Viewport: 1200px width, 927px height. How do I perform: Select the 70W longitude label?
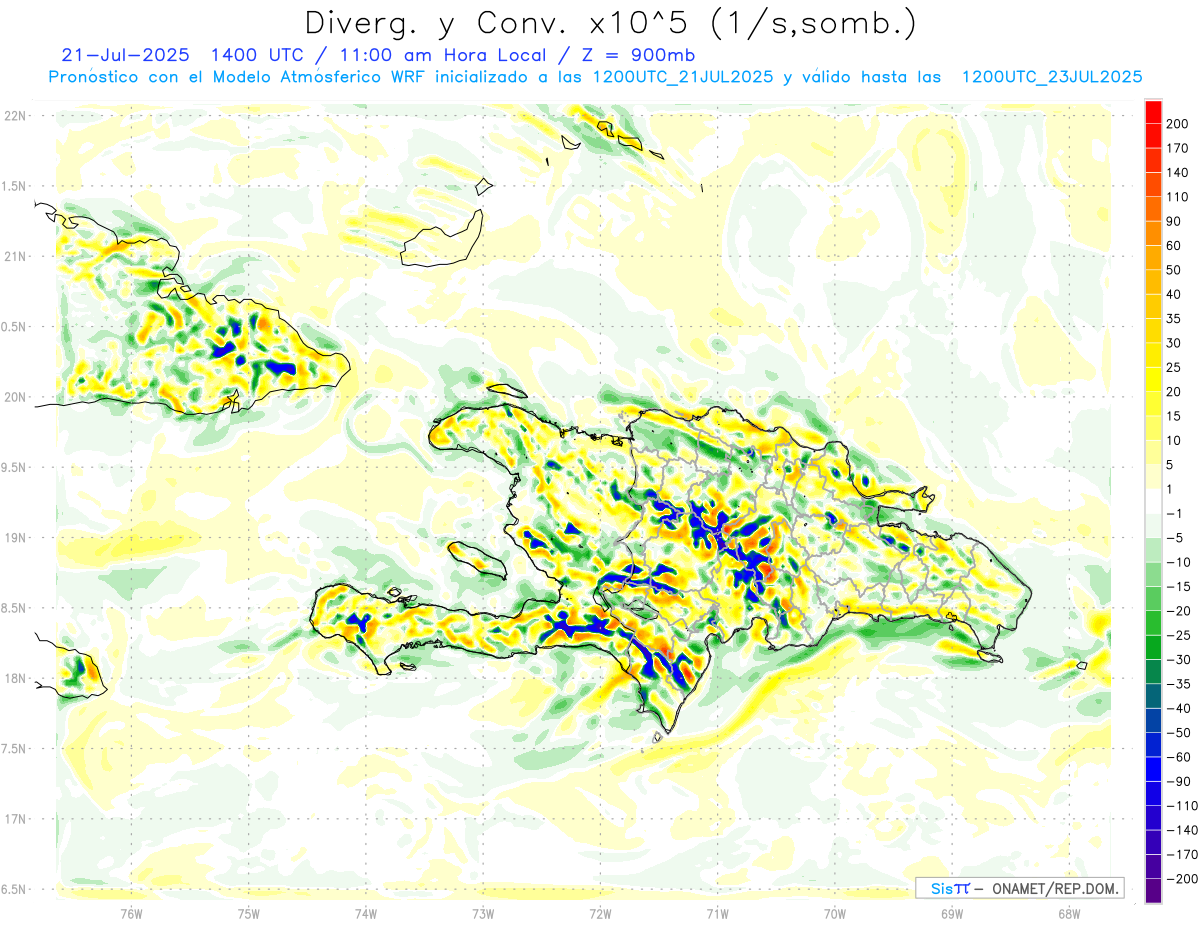point(835,913)
